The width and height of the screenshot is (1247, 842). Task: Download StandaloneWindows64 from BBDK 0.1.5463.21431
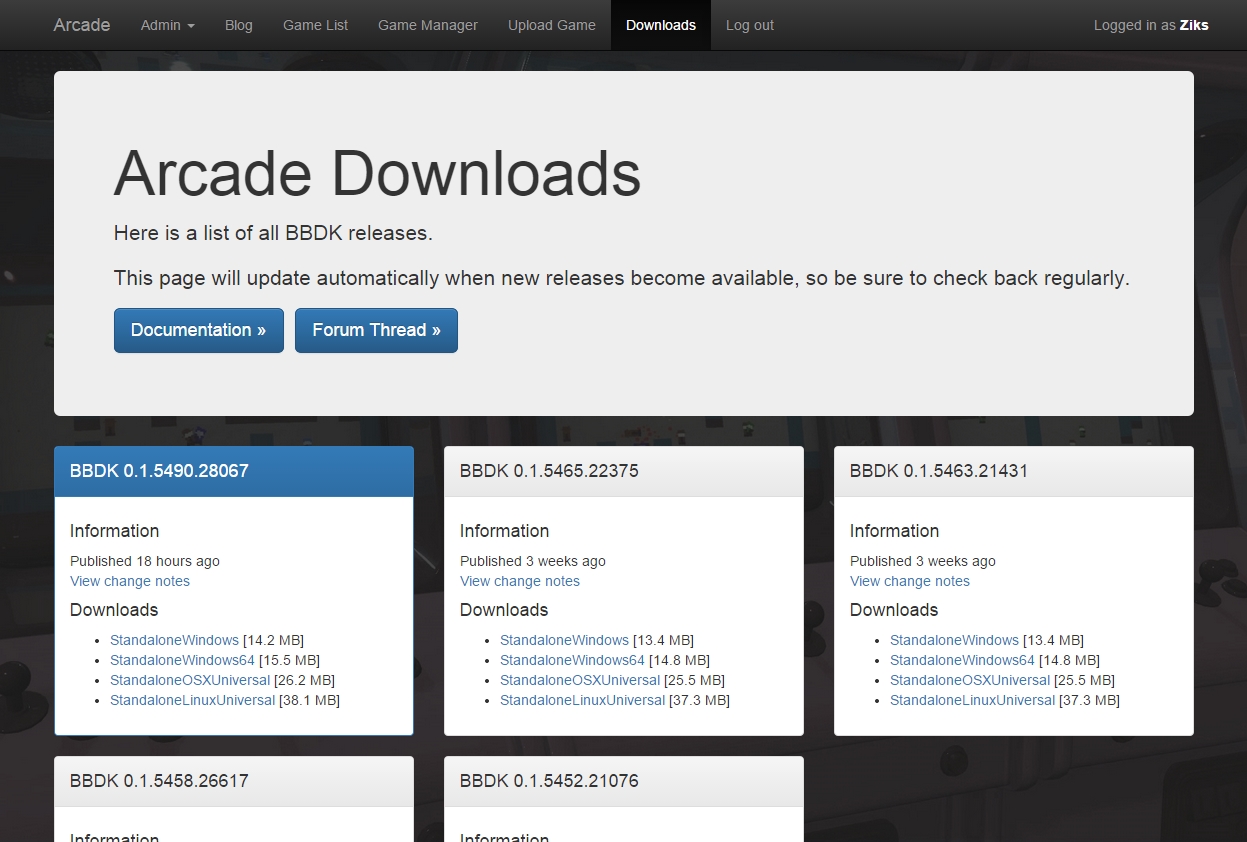[x=963, y=660]
